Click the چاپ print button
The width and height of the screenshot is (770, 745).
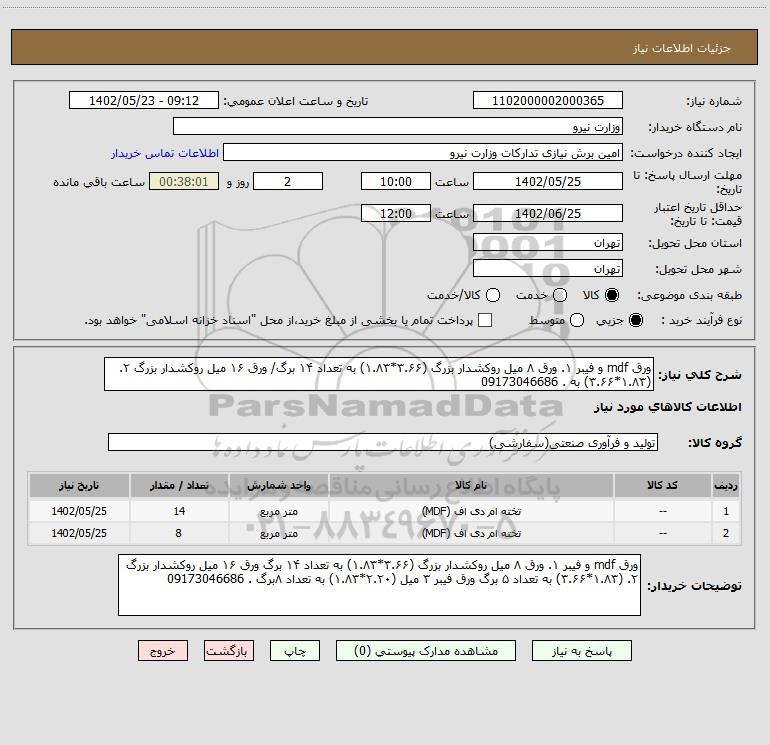click(295, 651)
